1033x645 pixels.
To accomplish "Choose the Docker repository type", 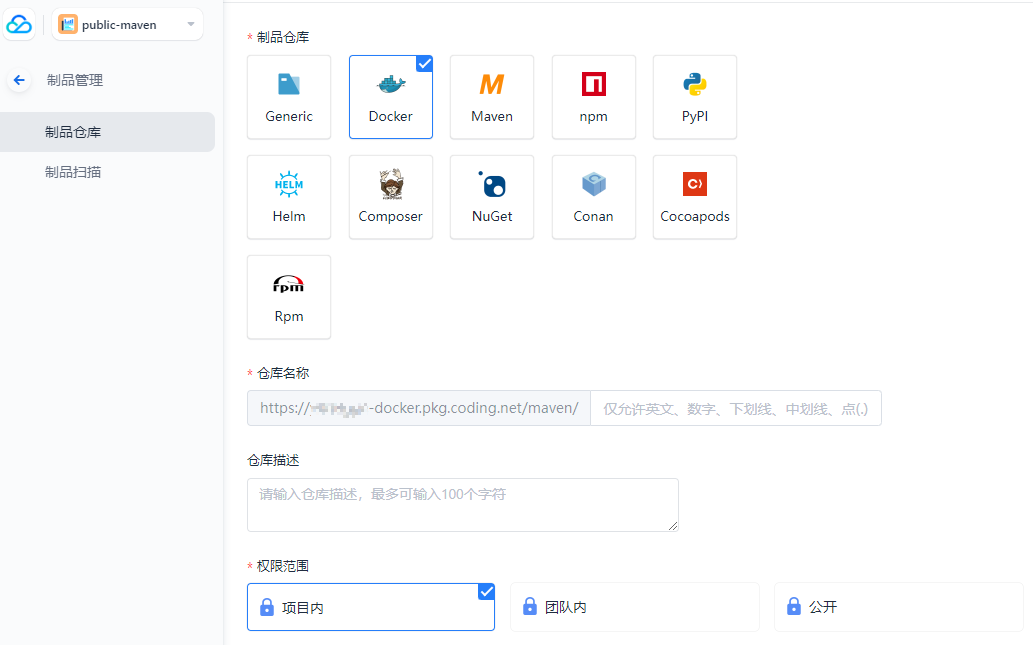I will [x=391, y=98].
